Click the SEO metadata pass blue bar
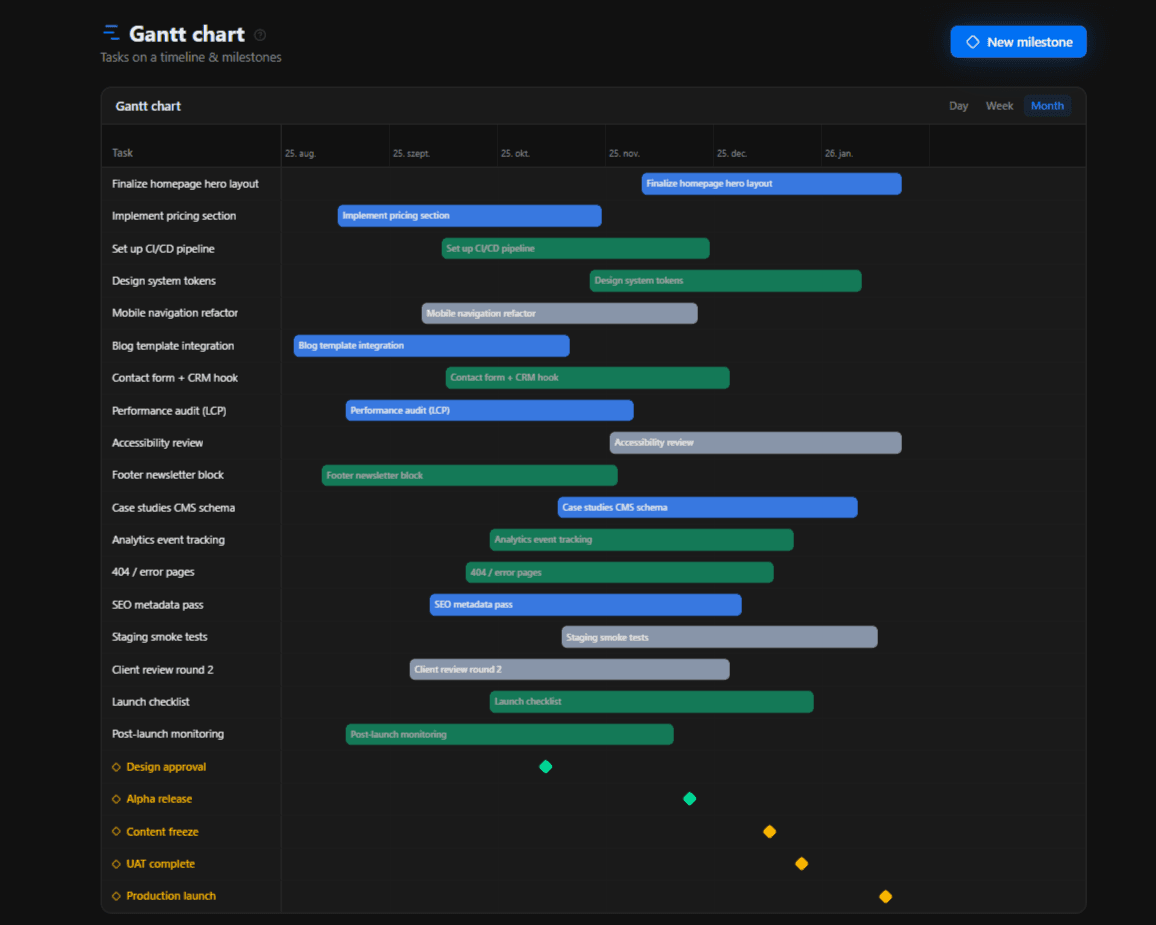This screenshot has width=1156, height=925. (585, 604)
